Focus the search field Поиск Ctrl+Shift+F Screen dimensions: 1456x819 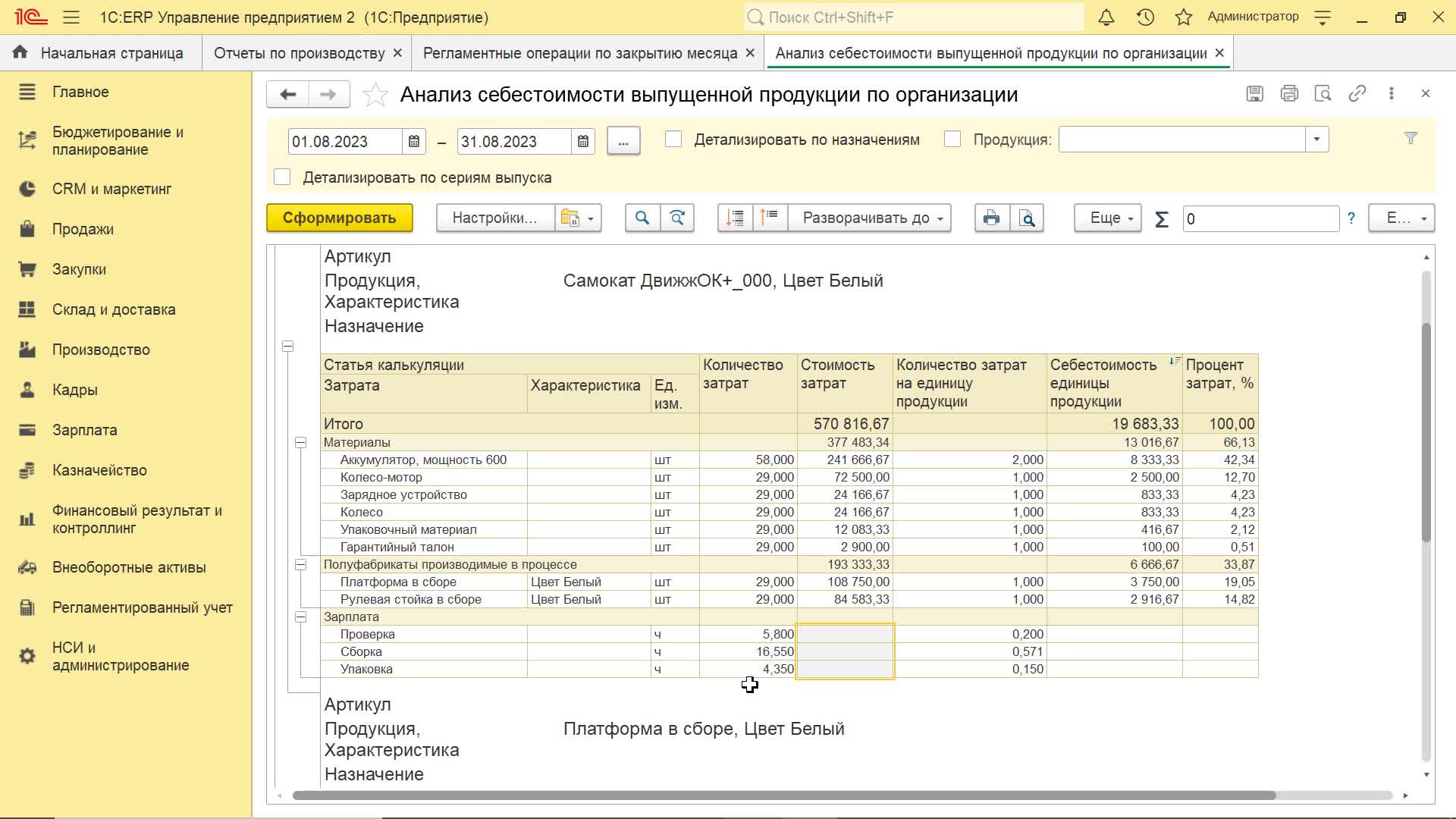click(x=914, y=17)
